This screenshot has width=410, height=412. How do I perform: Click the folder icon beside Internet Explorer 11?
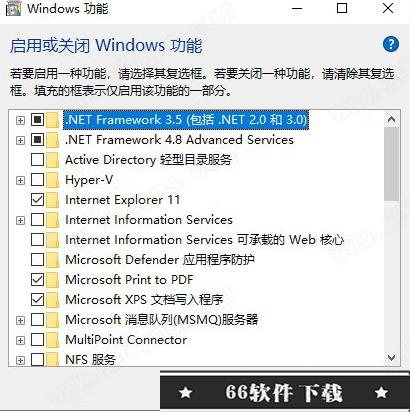(52, 200)
